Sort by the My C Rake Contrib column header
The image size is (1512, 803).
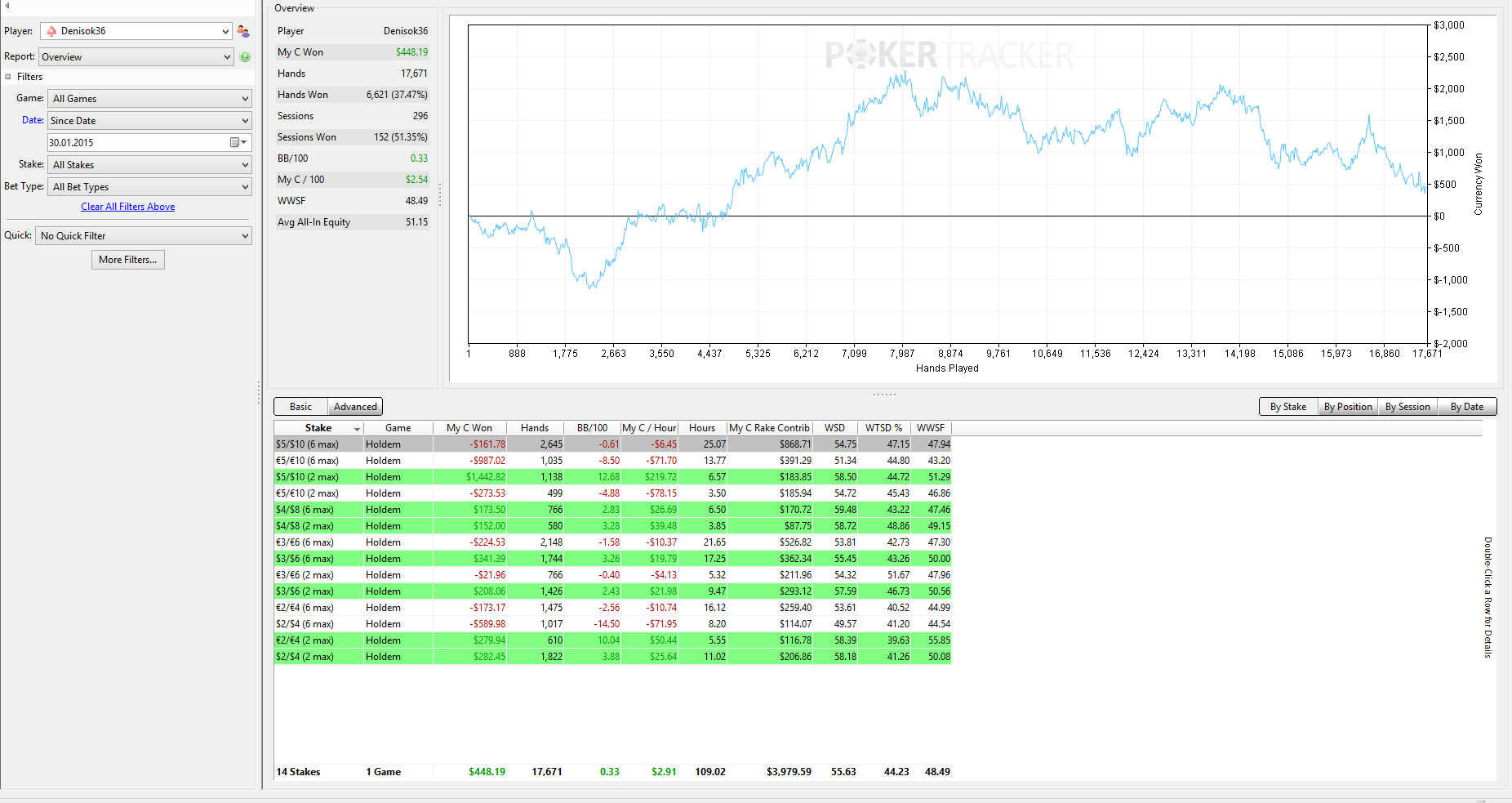click(770, 428)
